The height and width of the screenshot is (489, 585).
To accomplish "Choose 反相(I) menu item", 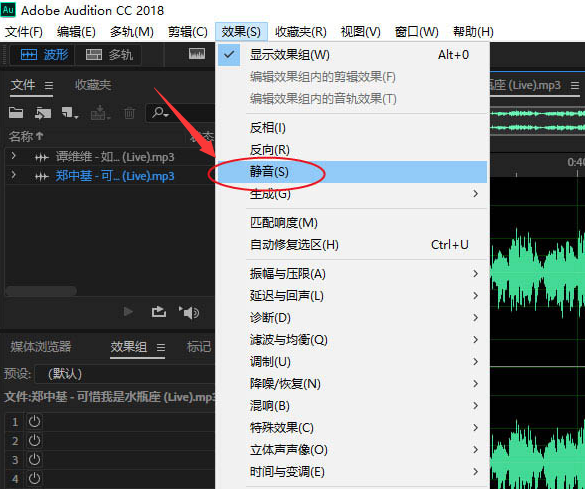I will click(x=352, y=128).
